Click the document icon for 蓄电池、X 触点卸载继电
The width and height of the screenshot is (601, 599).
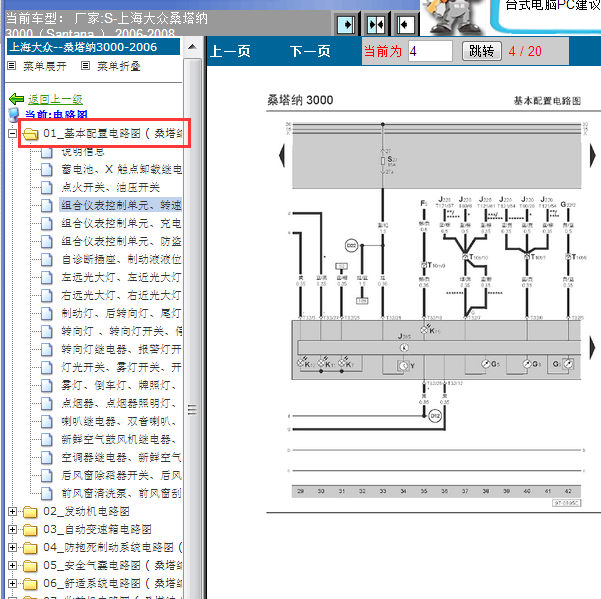tap(47, 169)
